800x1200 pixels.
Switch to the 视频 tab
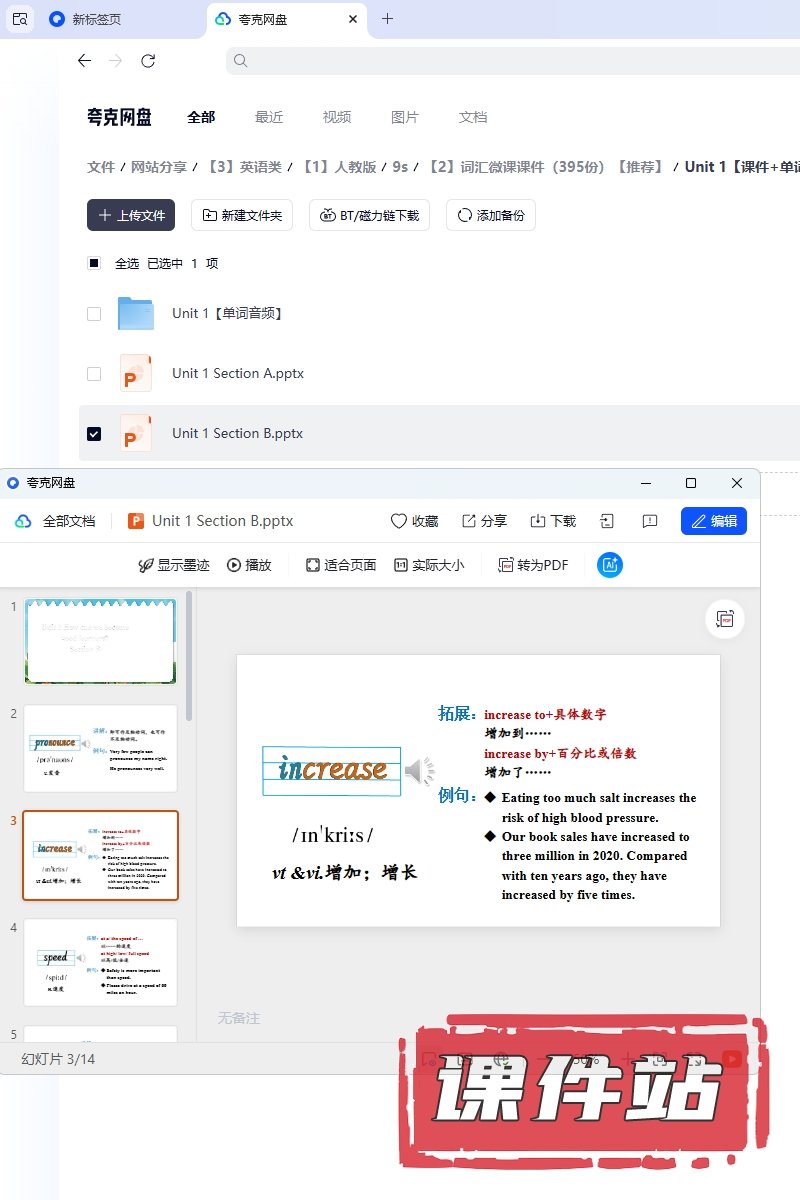337,117
